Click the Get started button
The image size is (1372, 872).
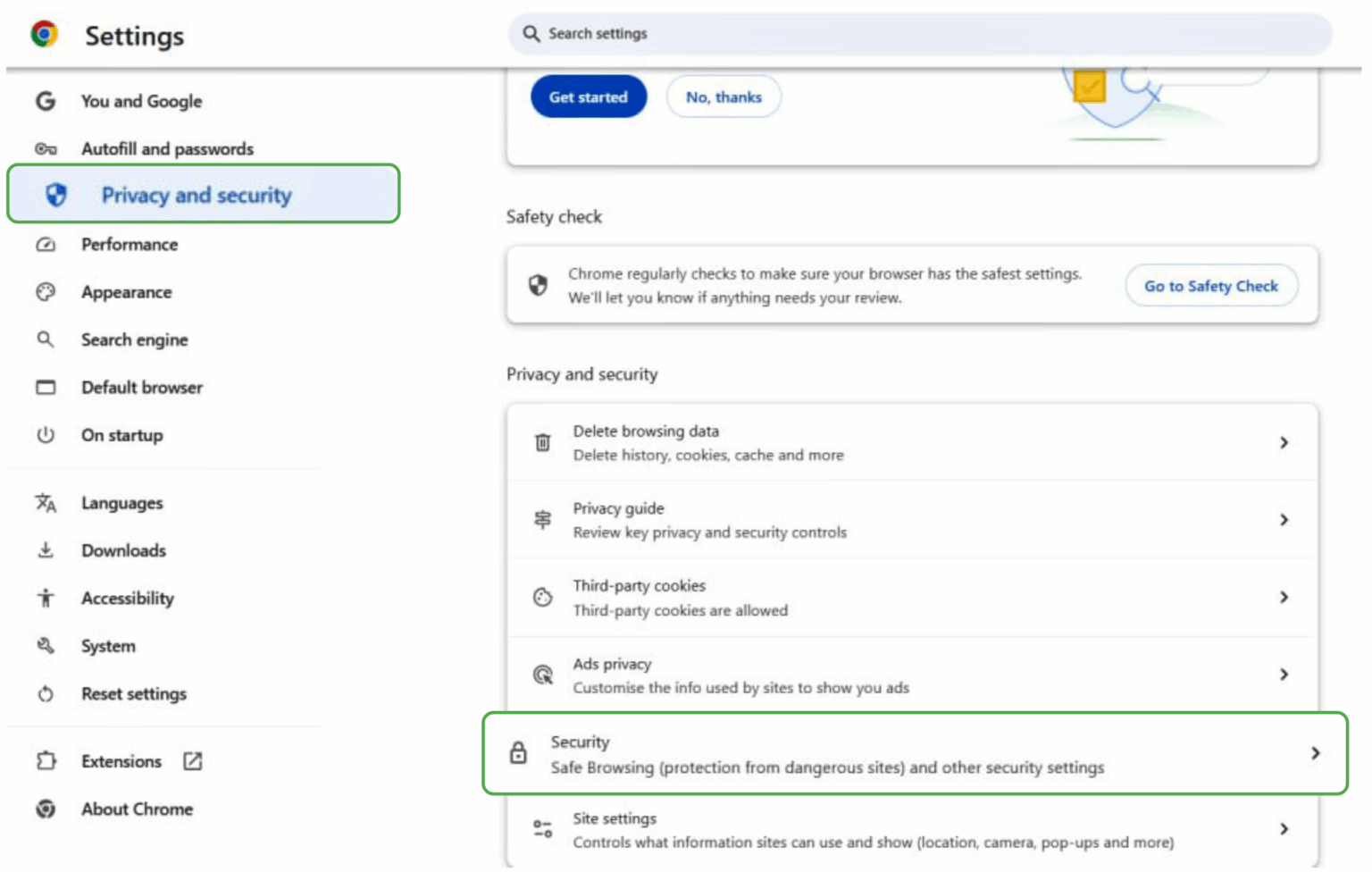589,96
